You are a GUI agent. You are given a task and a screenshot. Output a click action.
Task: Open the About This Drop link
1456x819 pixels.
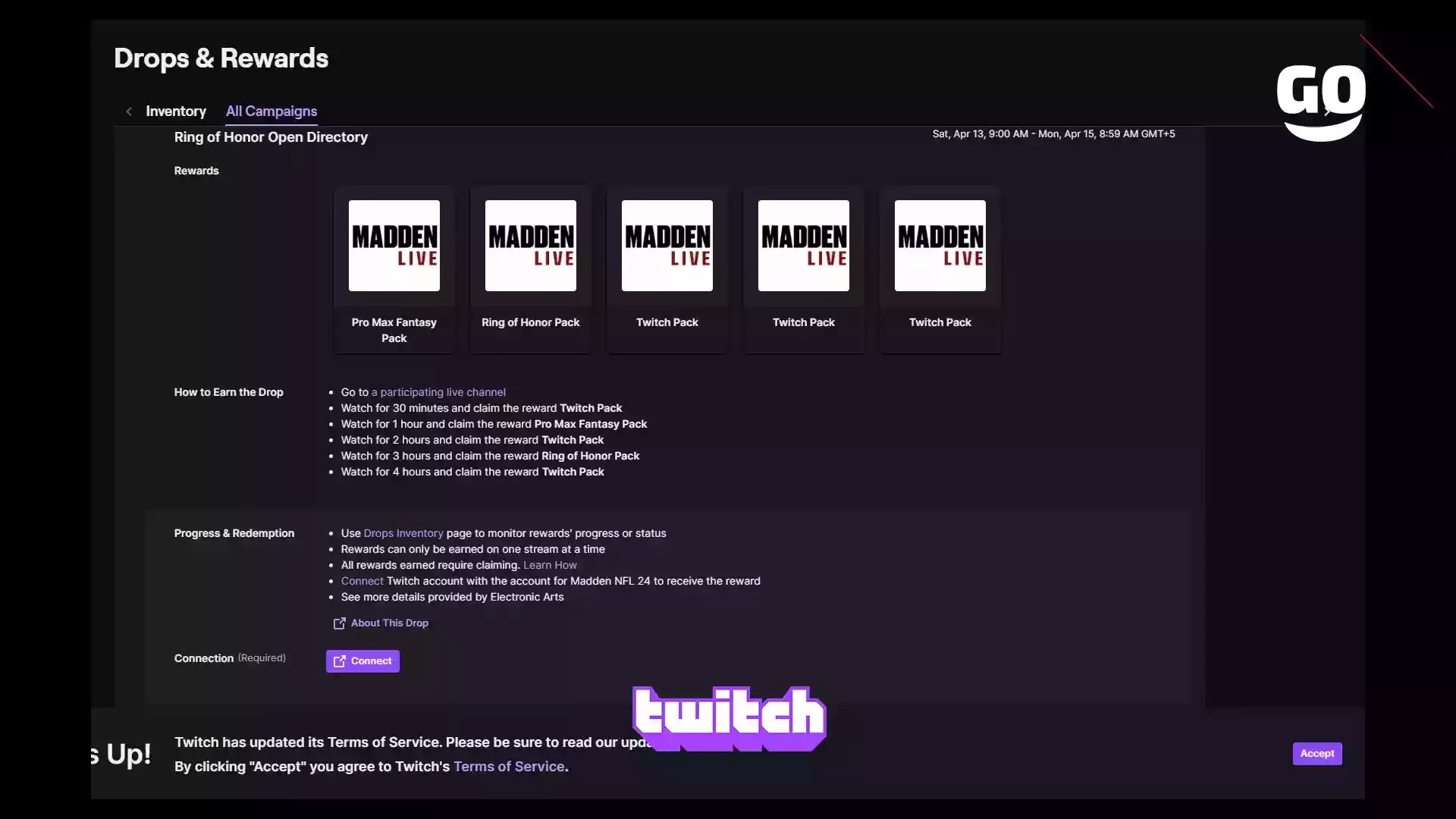pyautogui.click(x=390, y=623)
